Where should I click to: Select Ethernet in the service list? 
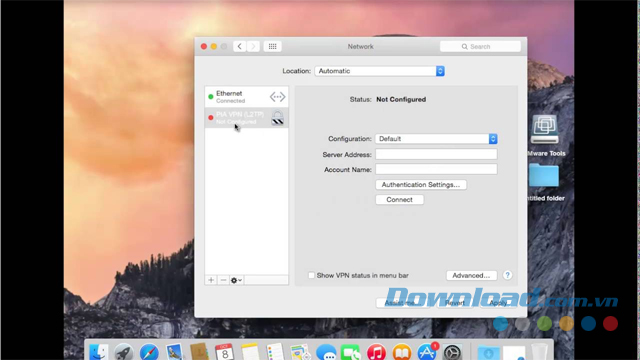click(x=247, y=97)
